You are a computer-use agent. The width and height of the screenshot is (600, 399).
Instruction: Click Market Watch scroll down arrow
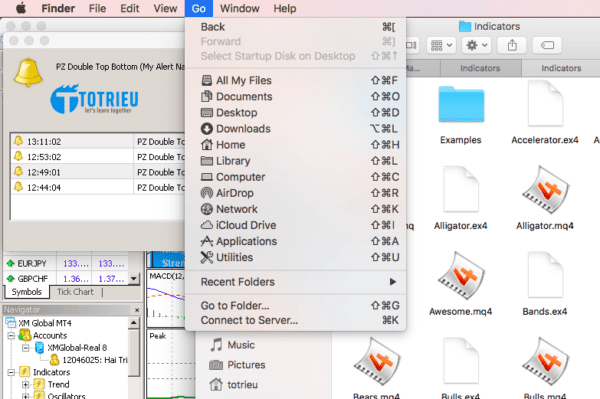pyautogui.click(x=134, y=278)
